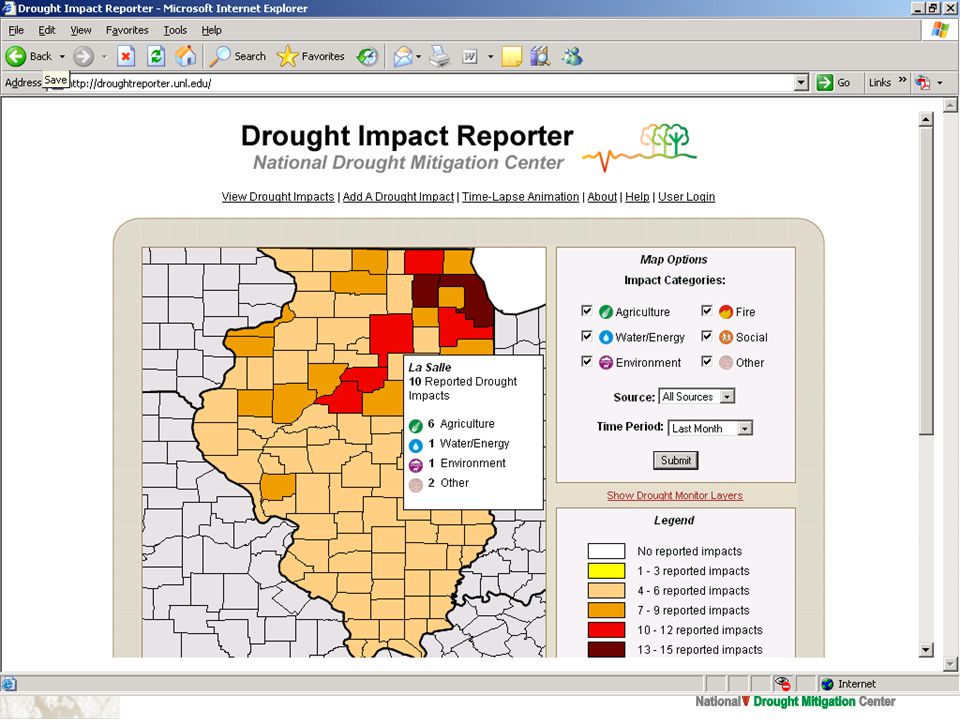Click the Print icon in toolbar
The height and width of the screenshot is (720, 960).
[440, 56]
